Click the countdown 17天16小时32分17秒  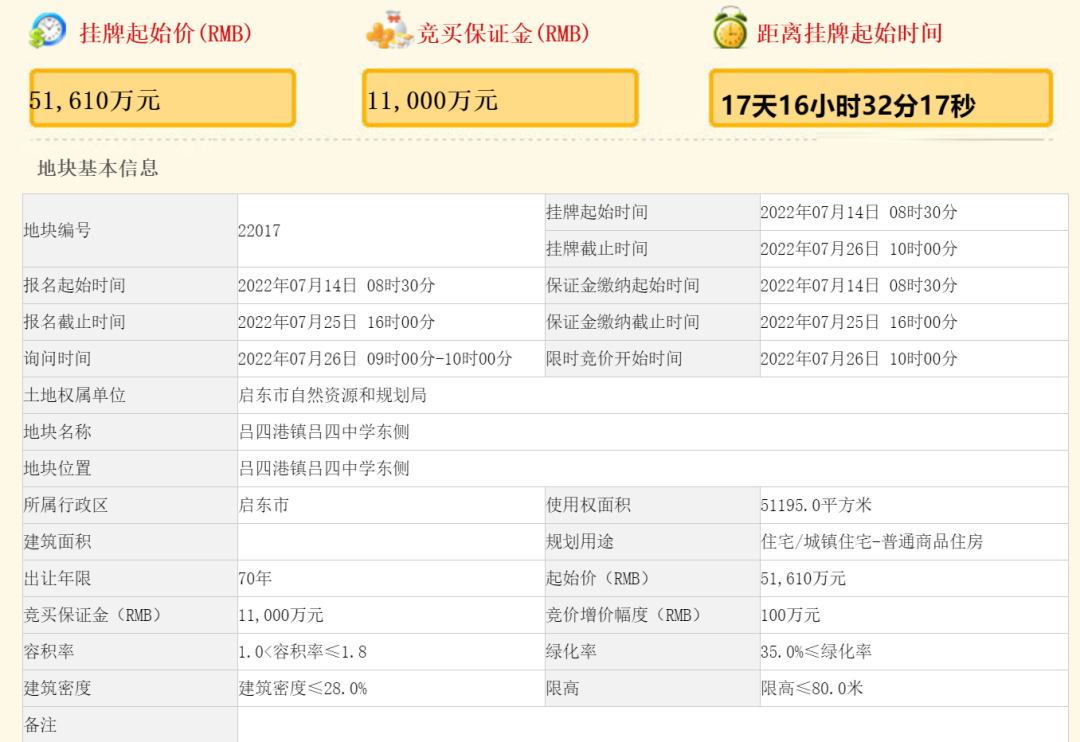pos(848,105)
